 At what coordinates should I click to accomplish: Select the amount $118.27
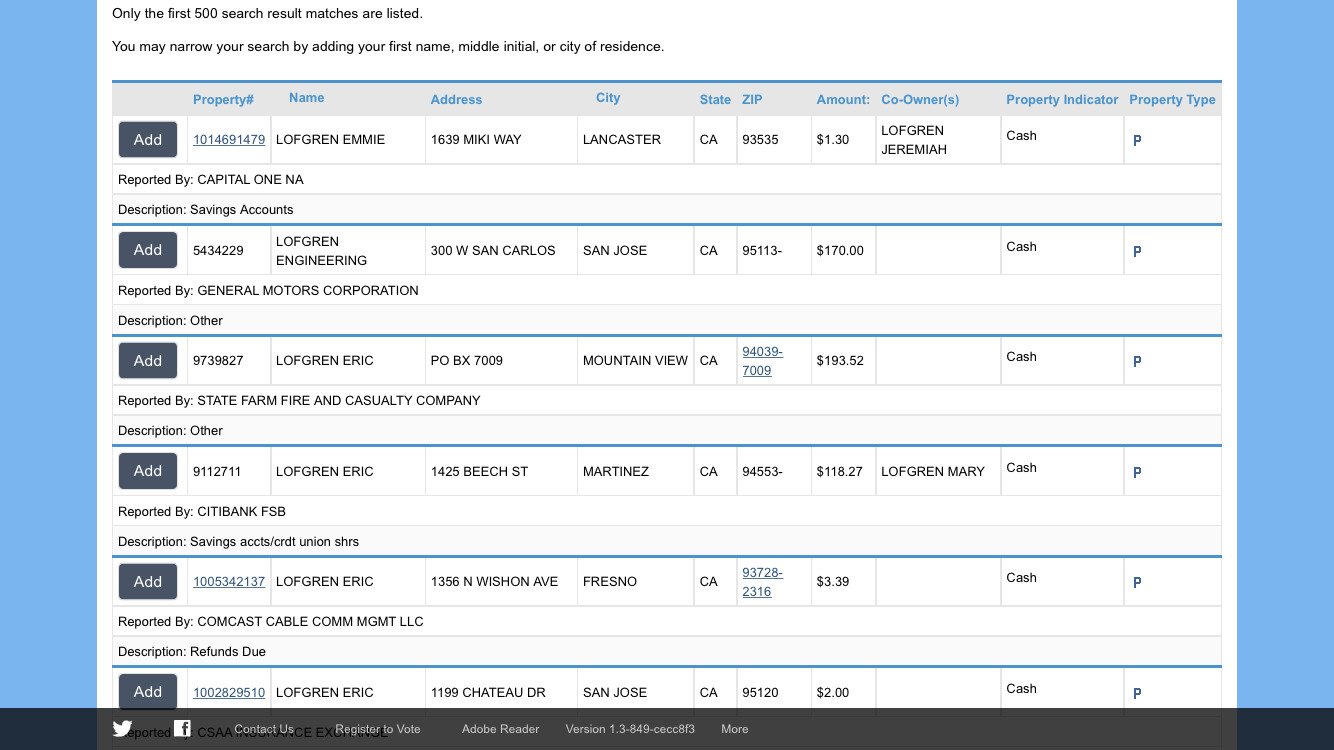click(x=840, y=472)
